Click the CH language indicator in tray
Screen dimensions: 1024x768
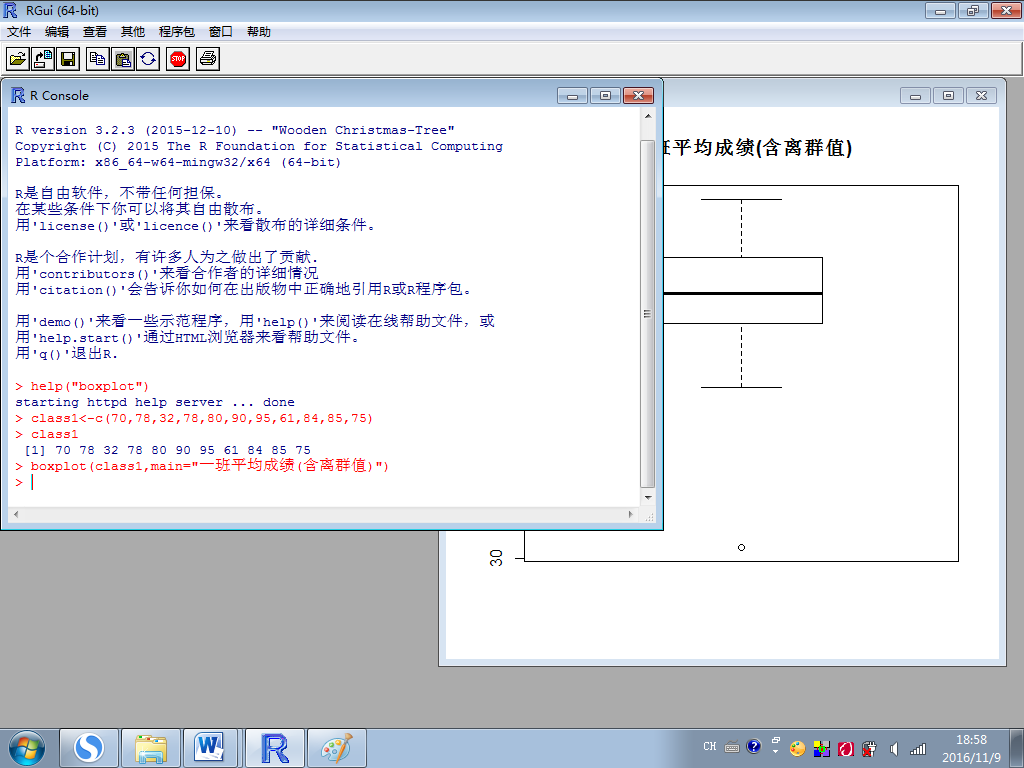pos(710,746)
